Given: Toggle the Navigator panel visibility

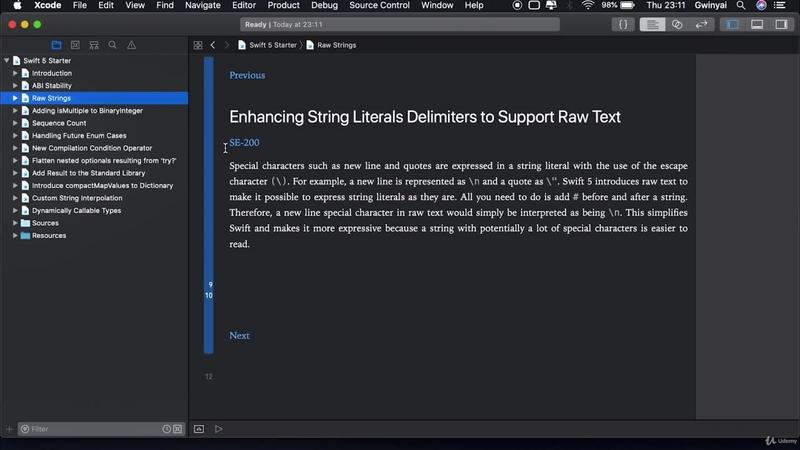Looking at the screenshot, I should coord(732,24).
